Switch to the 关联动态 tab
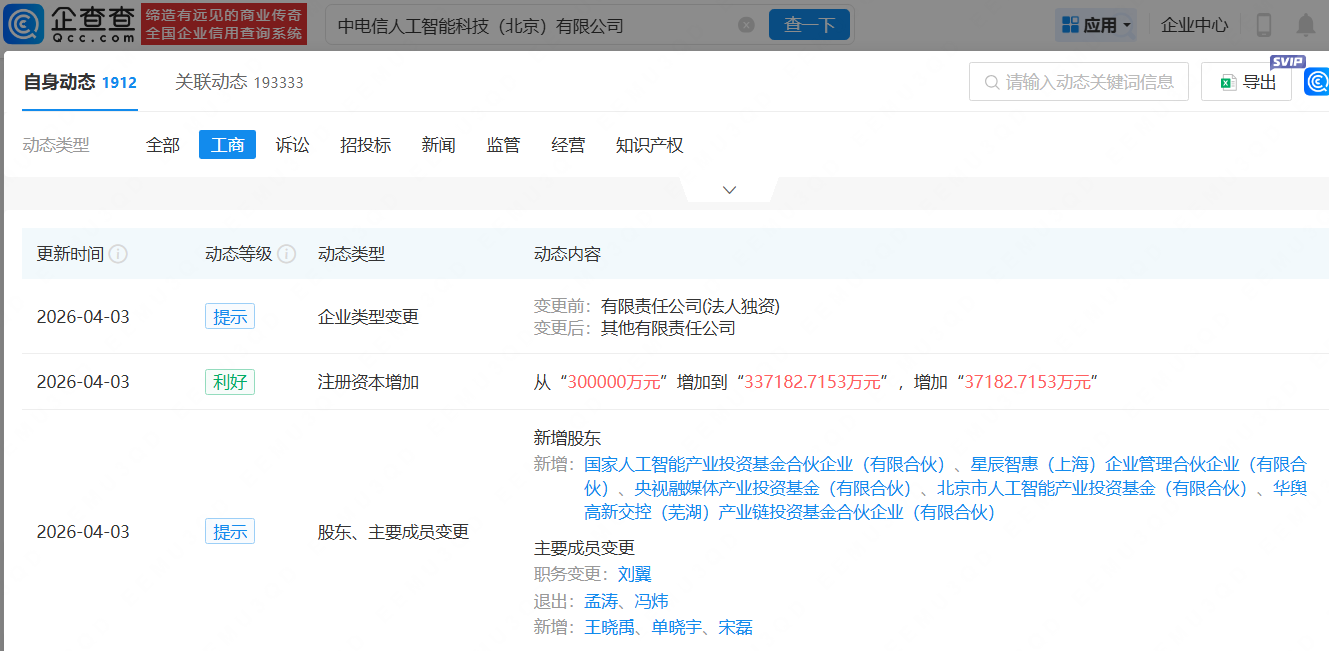Viewport: 1329px width, 651px height. tap(210, 83)
